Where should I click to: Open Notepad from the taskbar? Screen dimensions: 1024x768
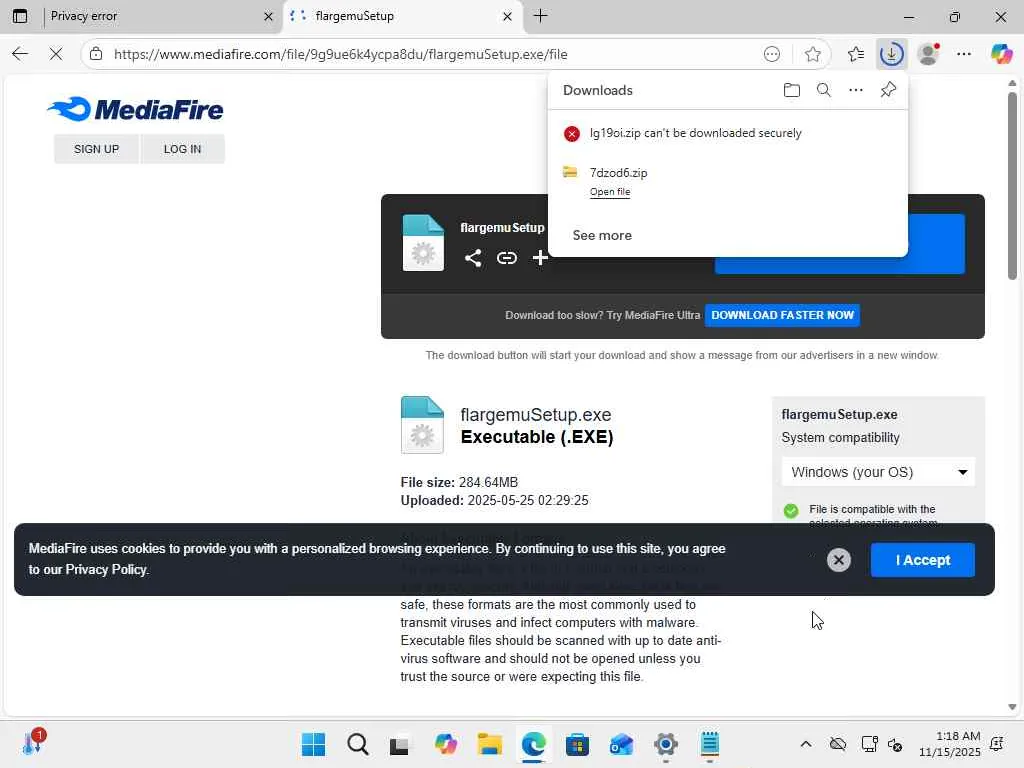(709, 744)
